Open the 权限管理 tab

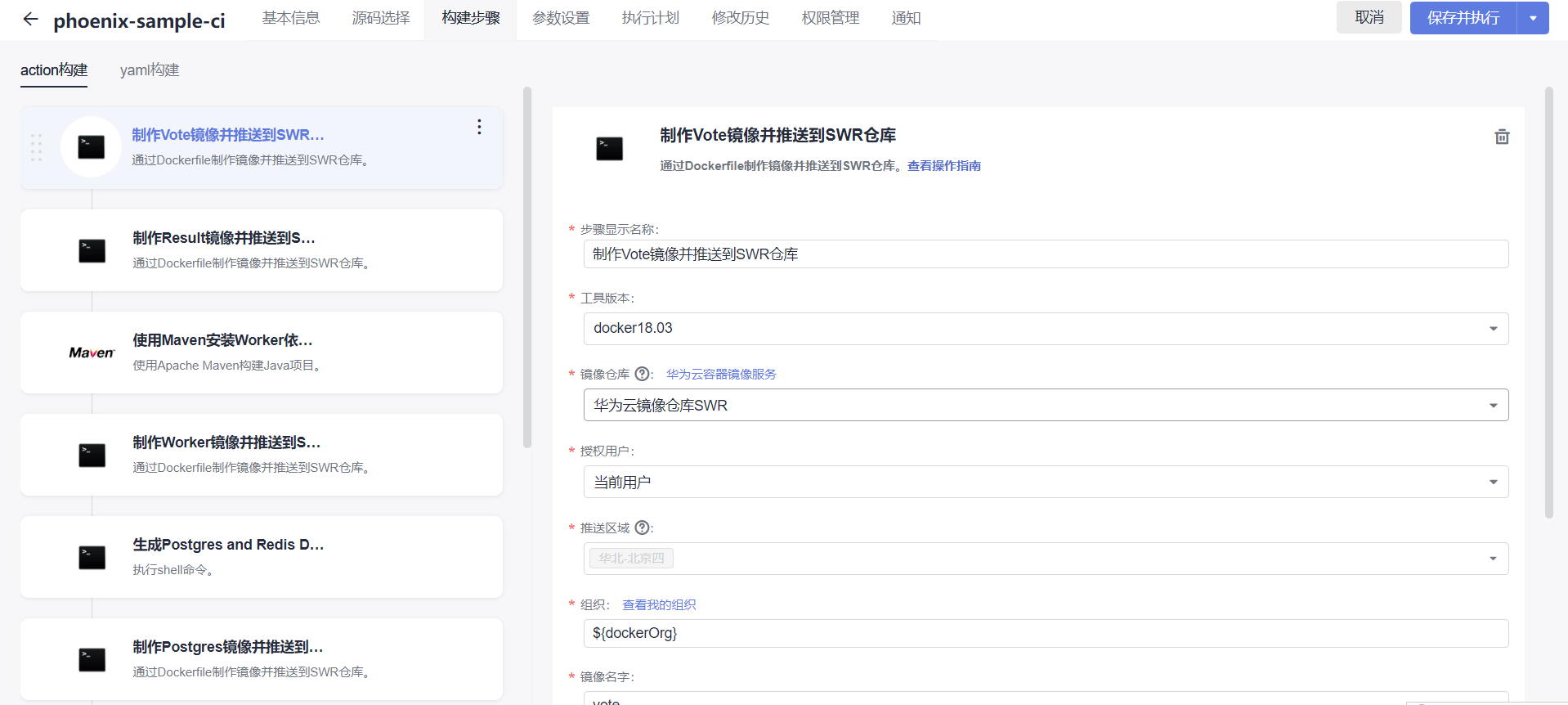[x=831, y=18]
